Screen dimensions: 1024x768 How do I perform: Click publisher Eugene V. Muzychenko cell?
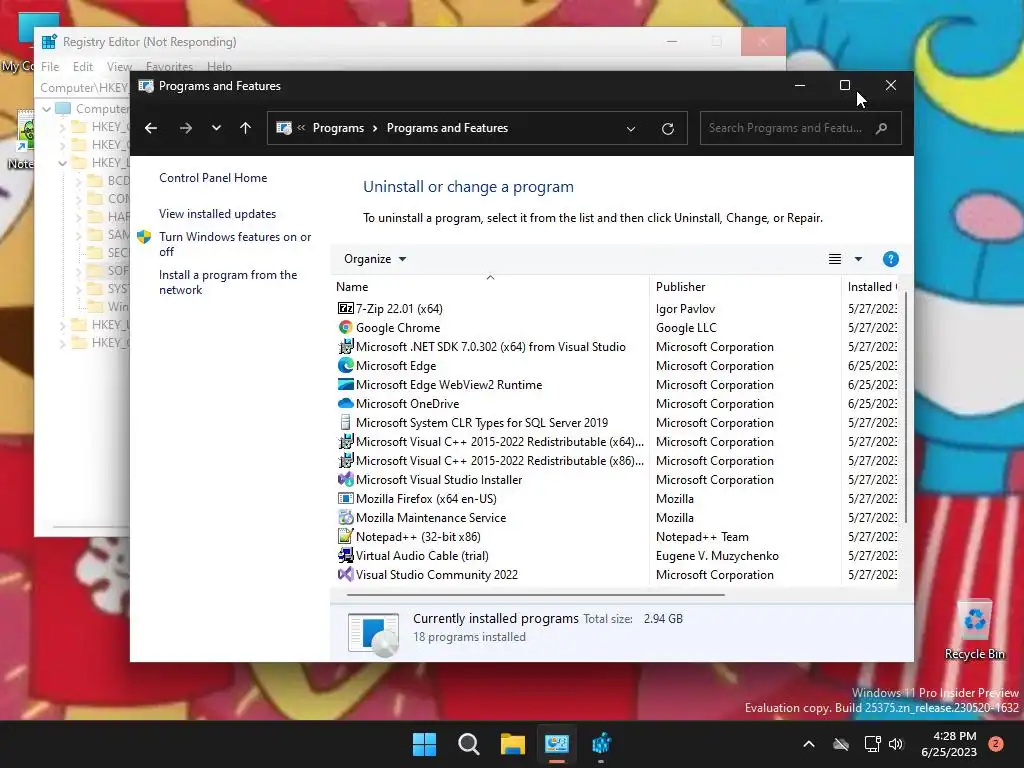tap(717, 555)
